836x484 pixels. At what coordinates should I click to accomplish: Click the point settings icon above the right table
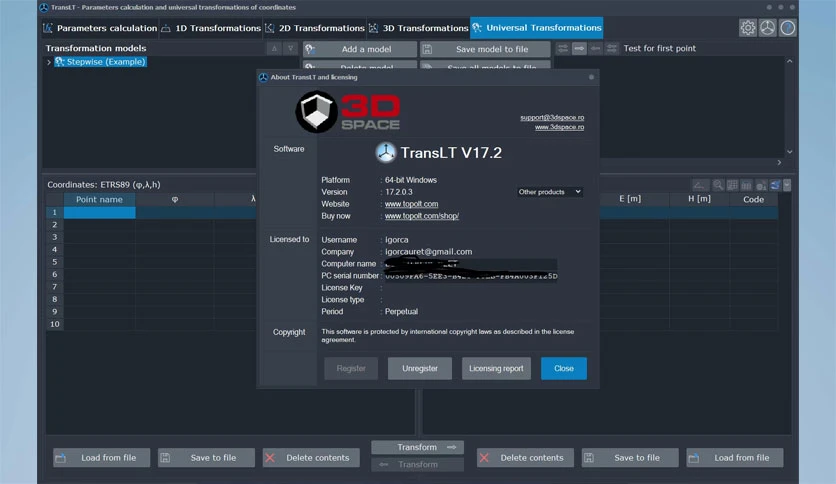coord(761,185)
